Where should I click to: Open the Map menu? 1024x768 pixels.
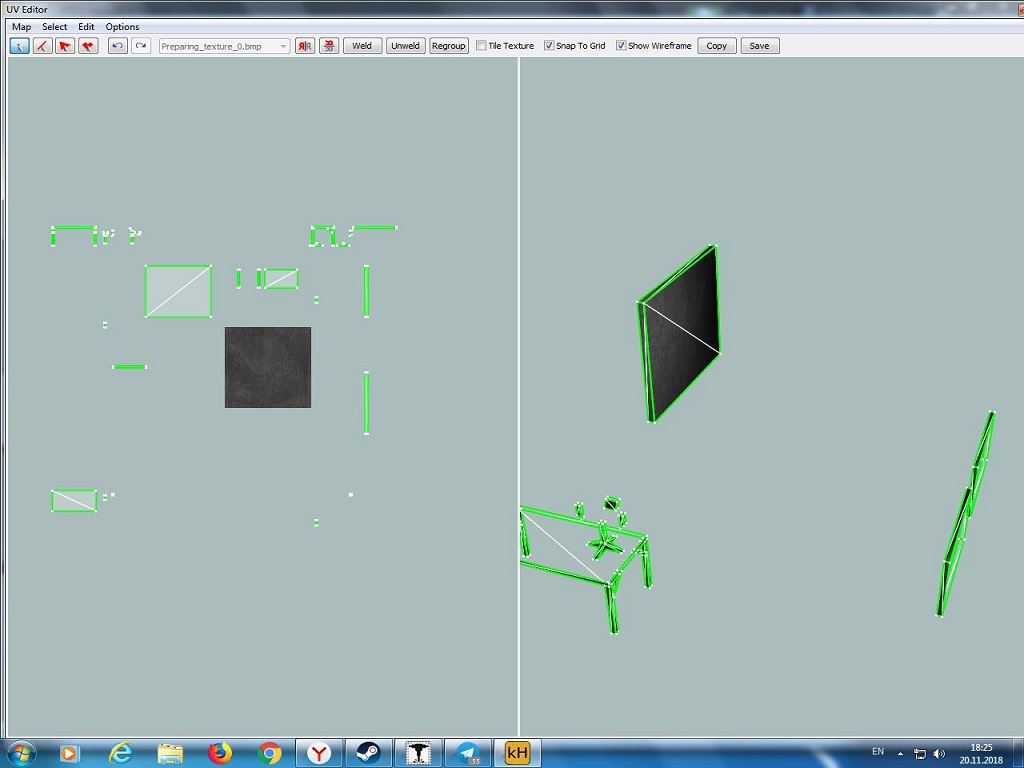click(21, 27)
